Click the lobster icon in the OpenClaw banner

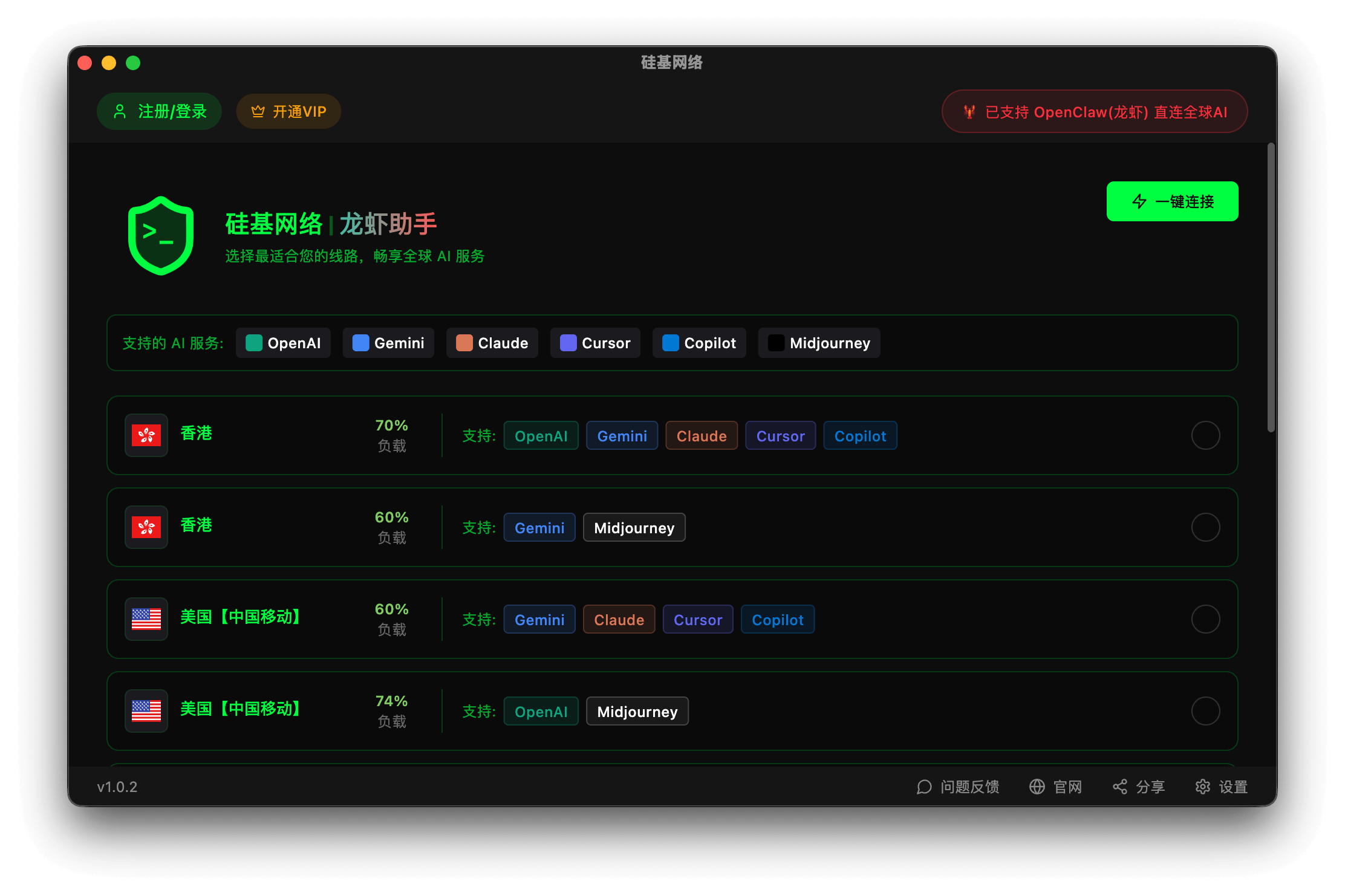(x=969, y=112)
